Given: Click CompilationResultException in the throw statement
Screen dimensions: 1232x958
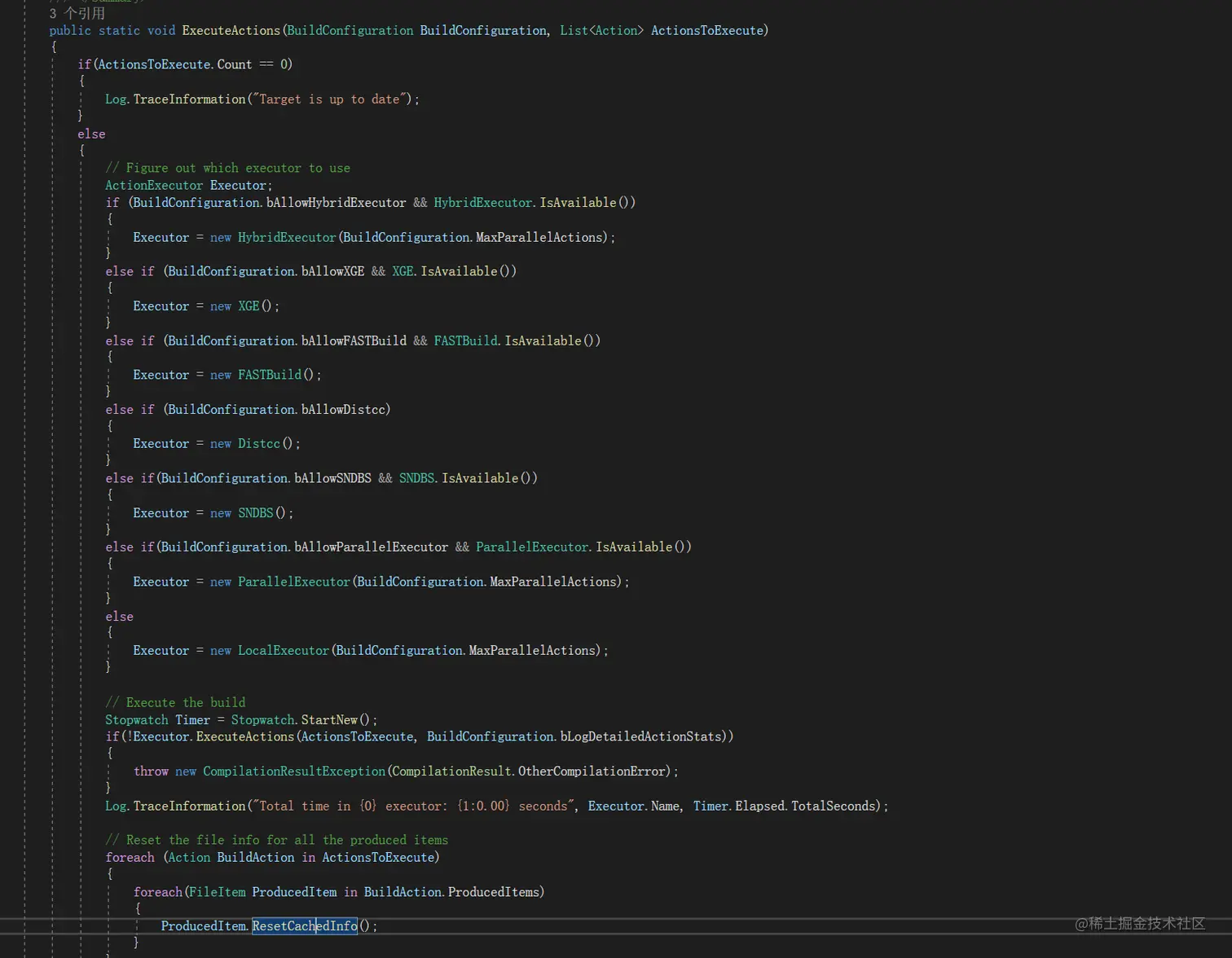Looking at the screenshot, I should (x=294, y=771).
